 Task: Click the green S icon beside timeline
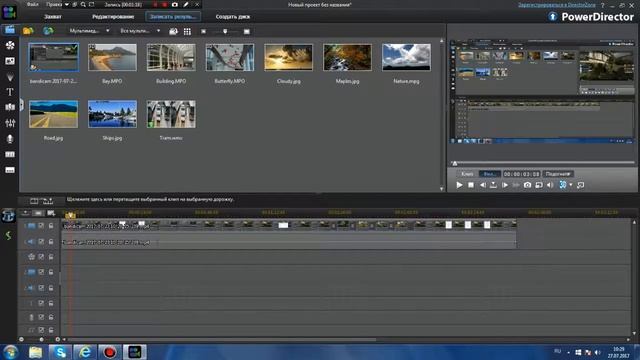[8, 235]
